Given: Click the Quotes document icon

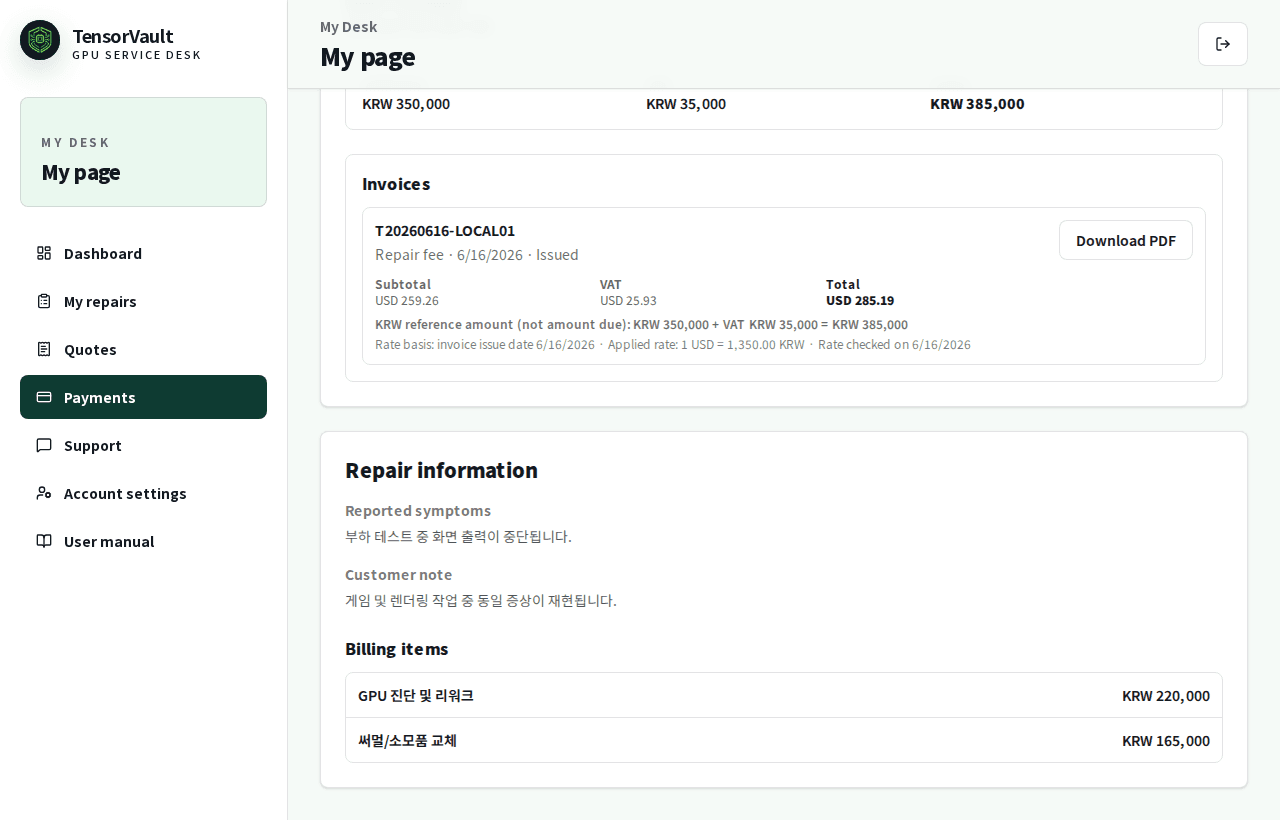Looking at the screenshot, I should coord(44,349).
